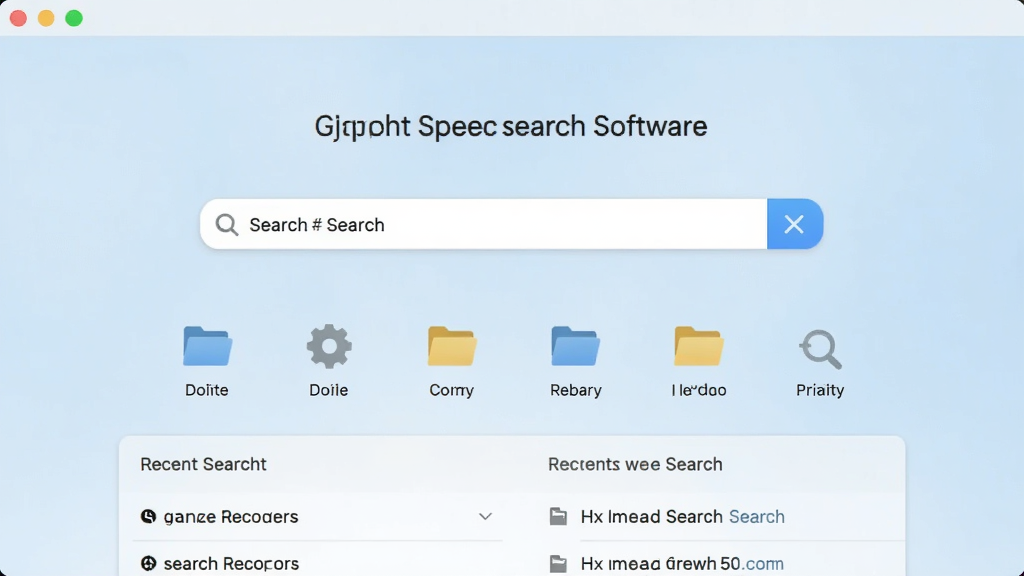Open the yellow Comy folder
The image size is (1024, 576).
click(x=452, y=346)
